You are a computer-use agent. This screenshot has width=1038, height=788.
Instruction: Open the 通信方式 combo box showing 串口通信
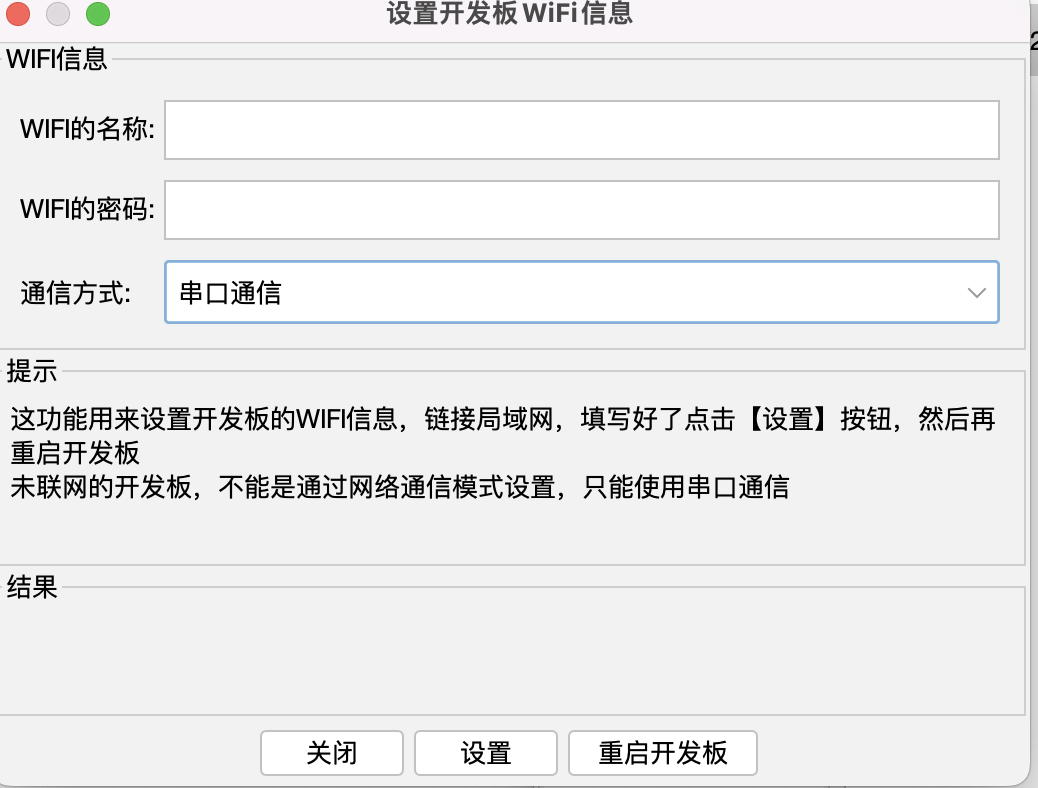point(560,293)
